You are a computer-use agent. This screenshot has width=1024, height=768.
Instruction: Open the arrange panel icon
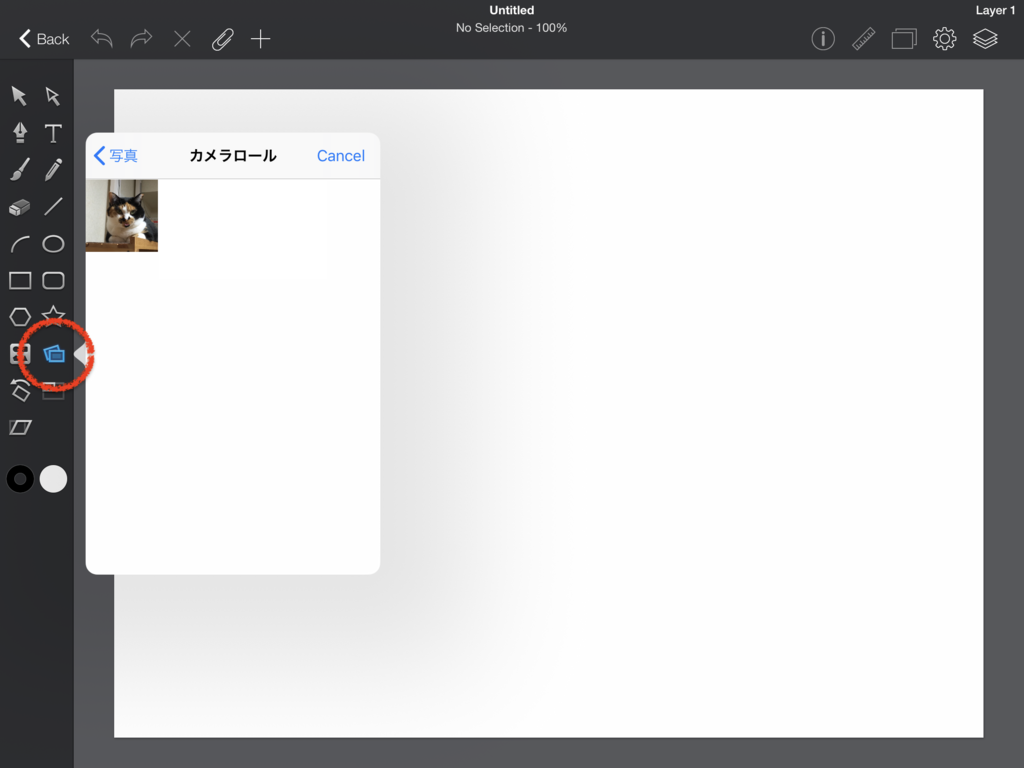click(904, 39)
